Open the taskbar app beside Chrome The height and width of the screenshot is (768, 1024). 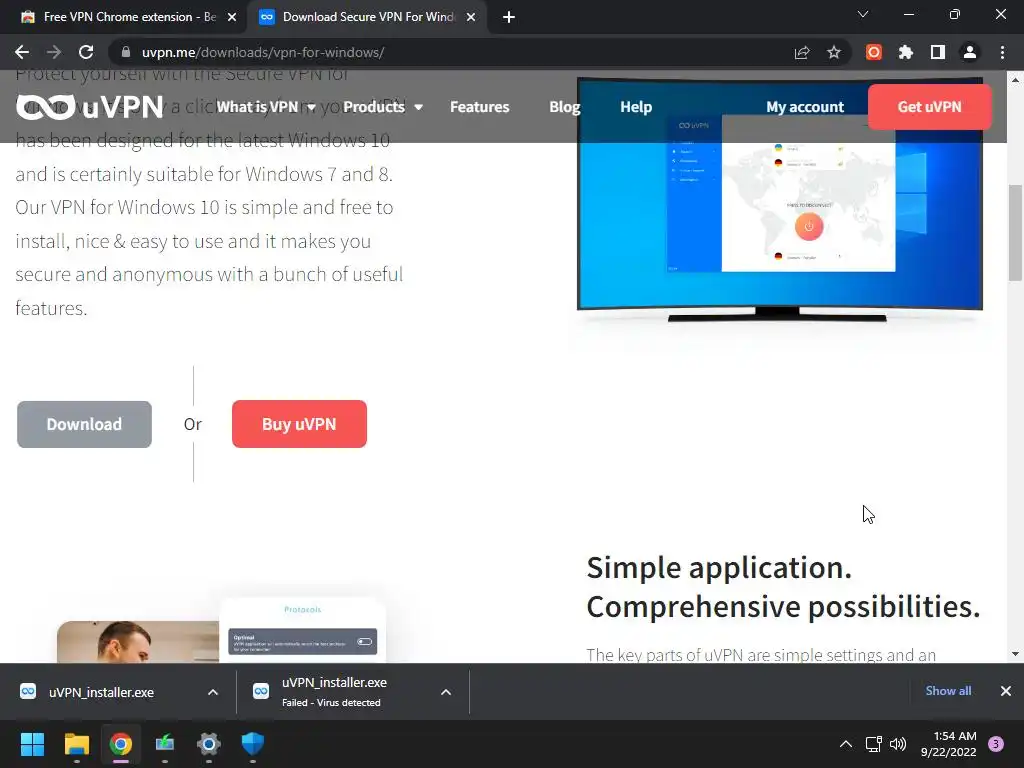165,744
